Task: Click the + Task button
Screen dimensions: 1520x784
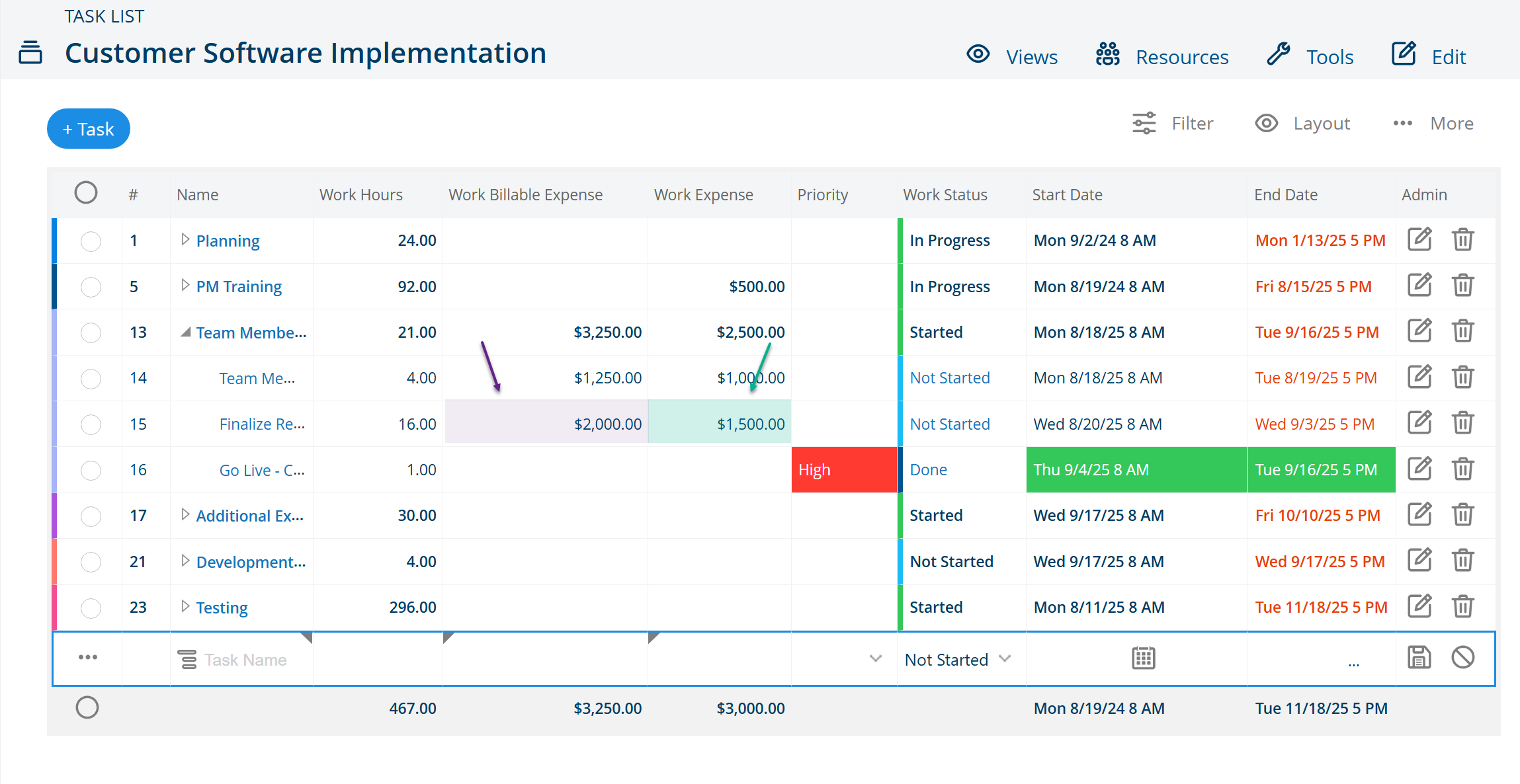Action: click(89, 129)
